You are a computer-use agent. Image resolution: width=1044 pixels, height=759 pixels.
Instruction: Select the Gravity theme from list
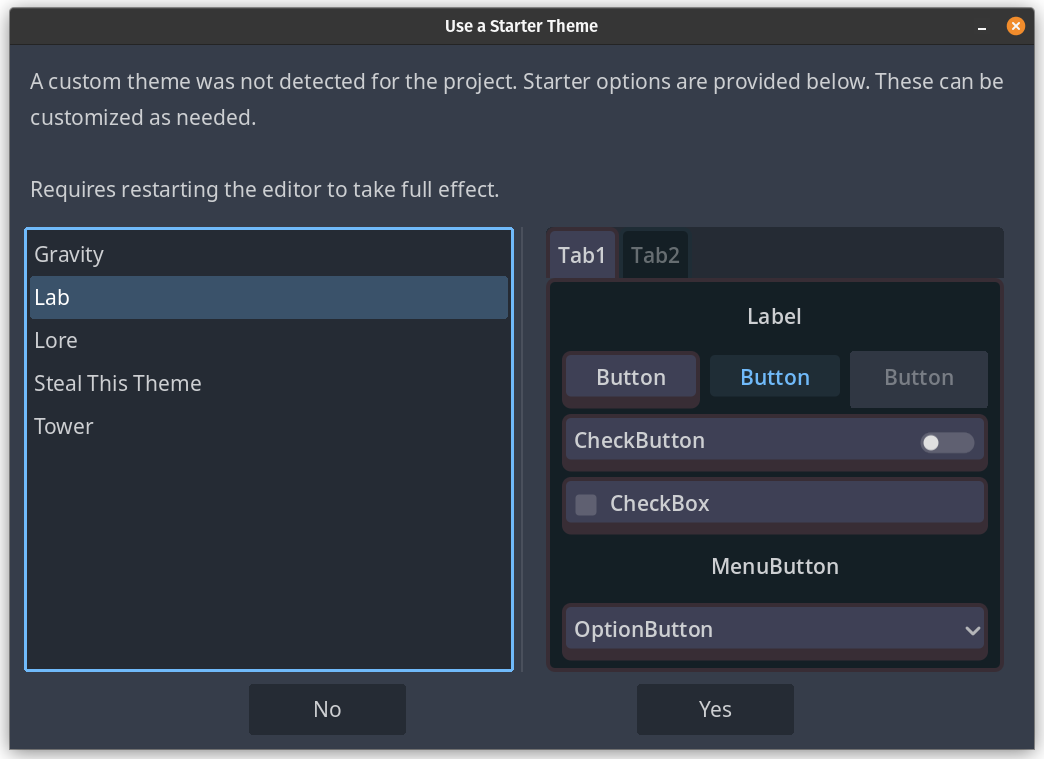69,254
